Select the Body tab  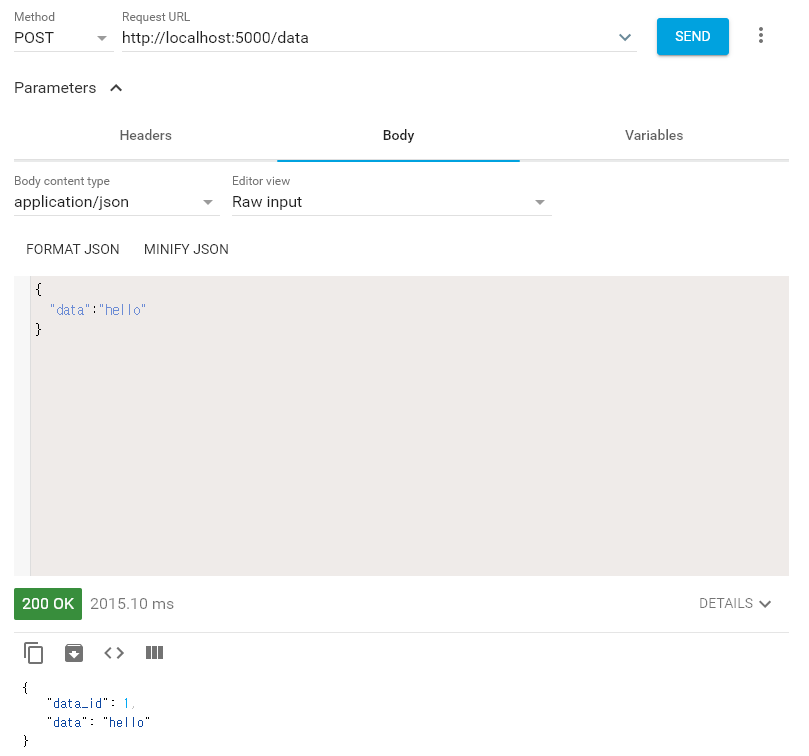(398, 135)
